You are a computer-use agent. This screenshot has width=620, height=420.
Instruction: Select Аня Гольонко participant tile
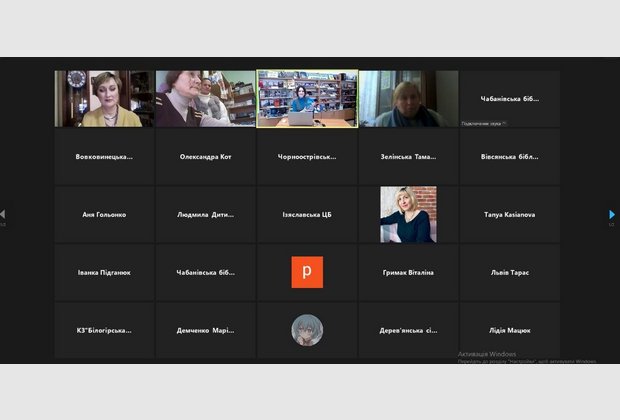(x=104, y=214)
